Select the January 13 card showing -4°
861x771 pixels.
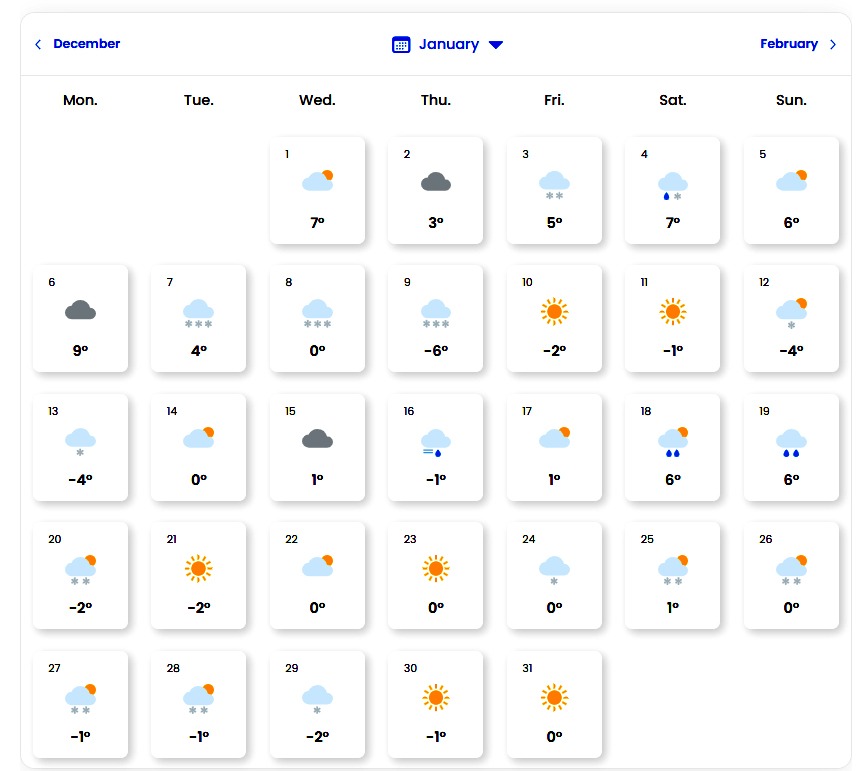80,447
